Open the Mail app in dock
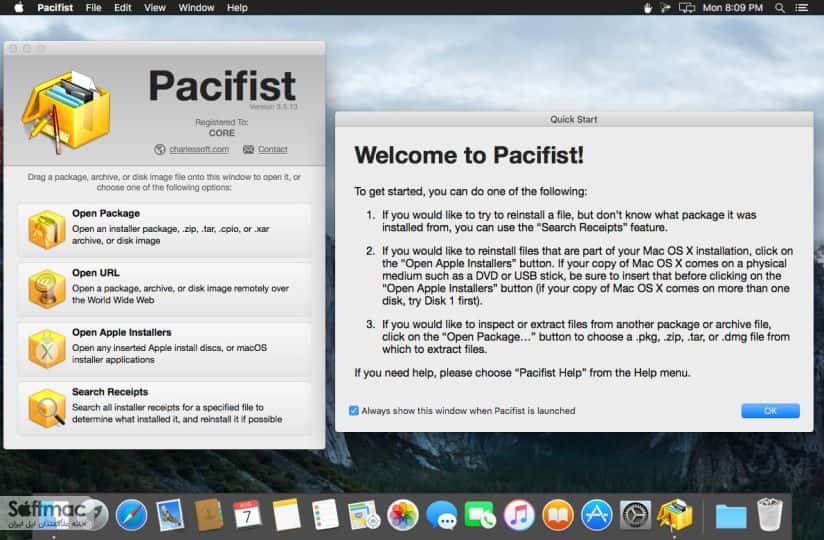The width and height of the screenshot is (824, 540). [170, 515]
